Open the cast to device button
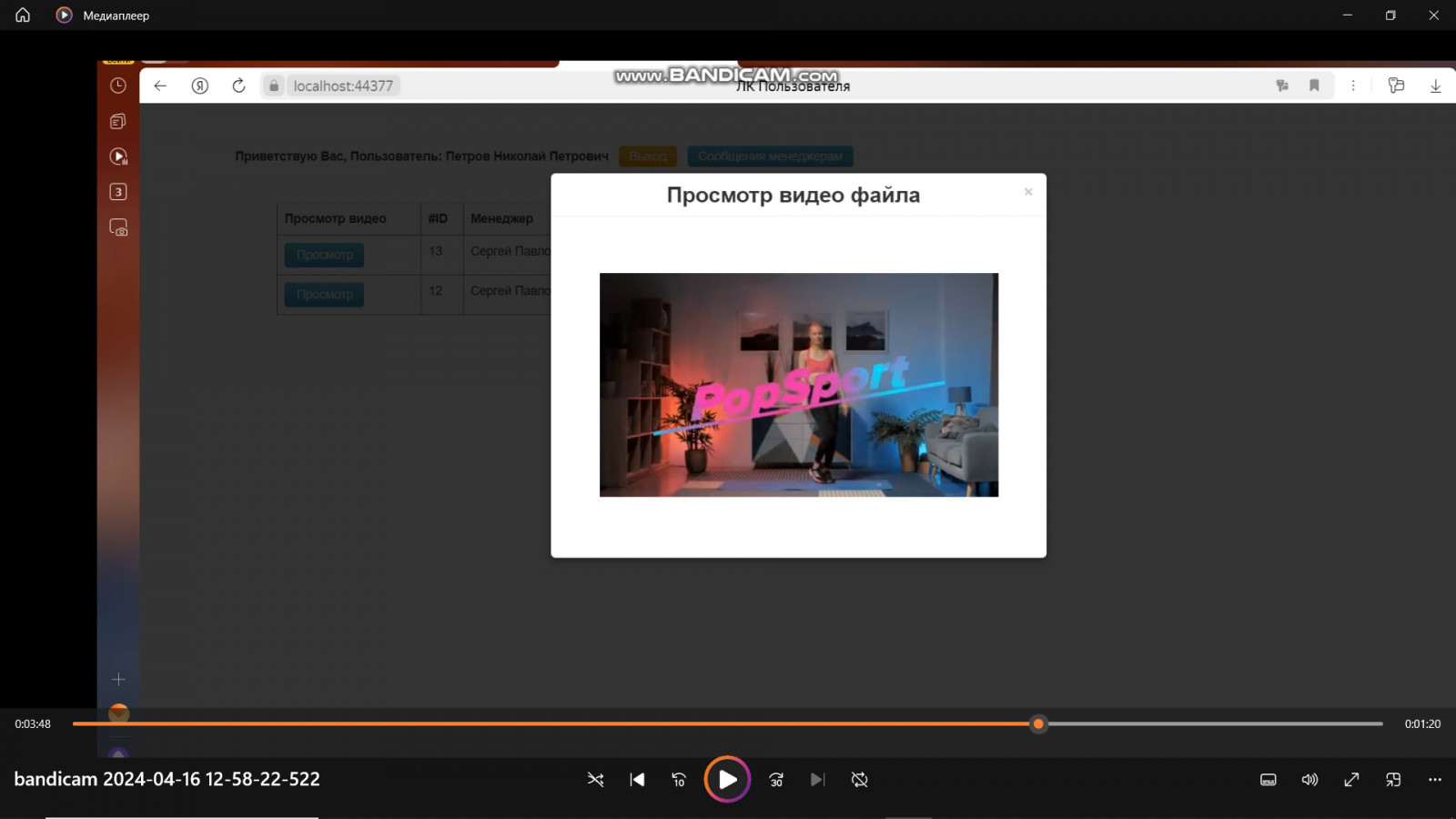Viewport: 1456px width, 819px height. (x=1393, y=780)
